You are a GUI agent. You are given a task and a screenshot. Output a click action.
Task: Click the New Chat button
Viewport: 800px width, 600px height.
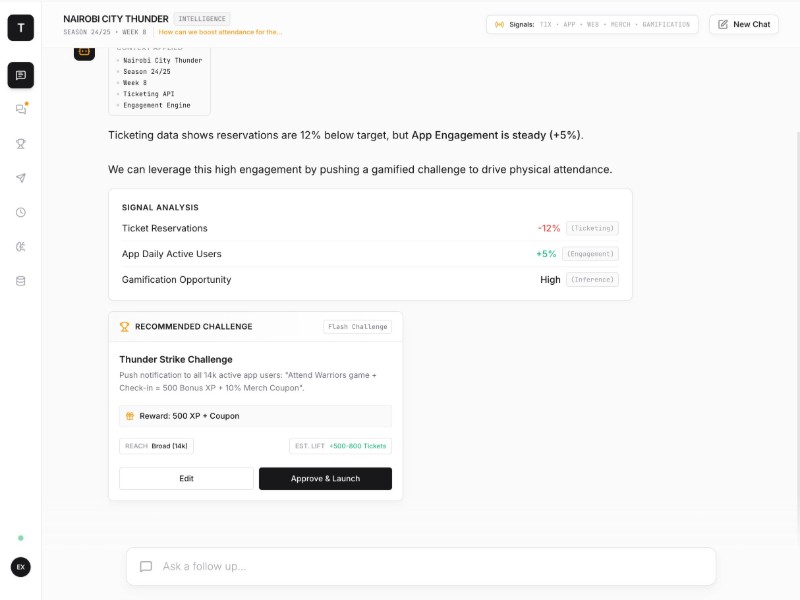point(744,24)
